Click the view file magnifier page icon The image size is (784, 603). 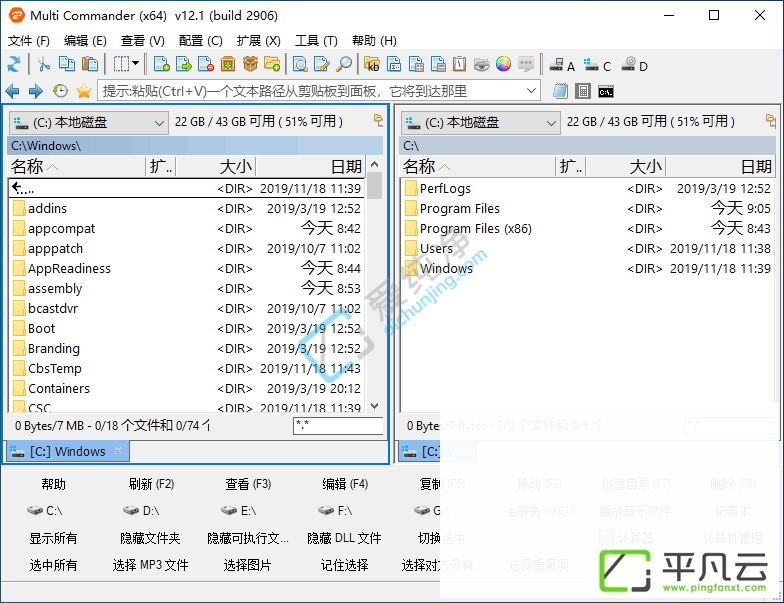coord(300,64)
